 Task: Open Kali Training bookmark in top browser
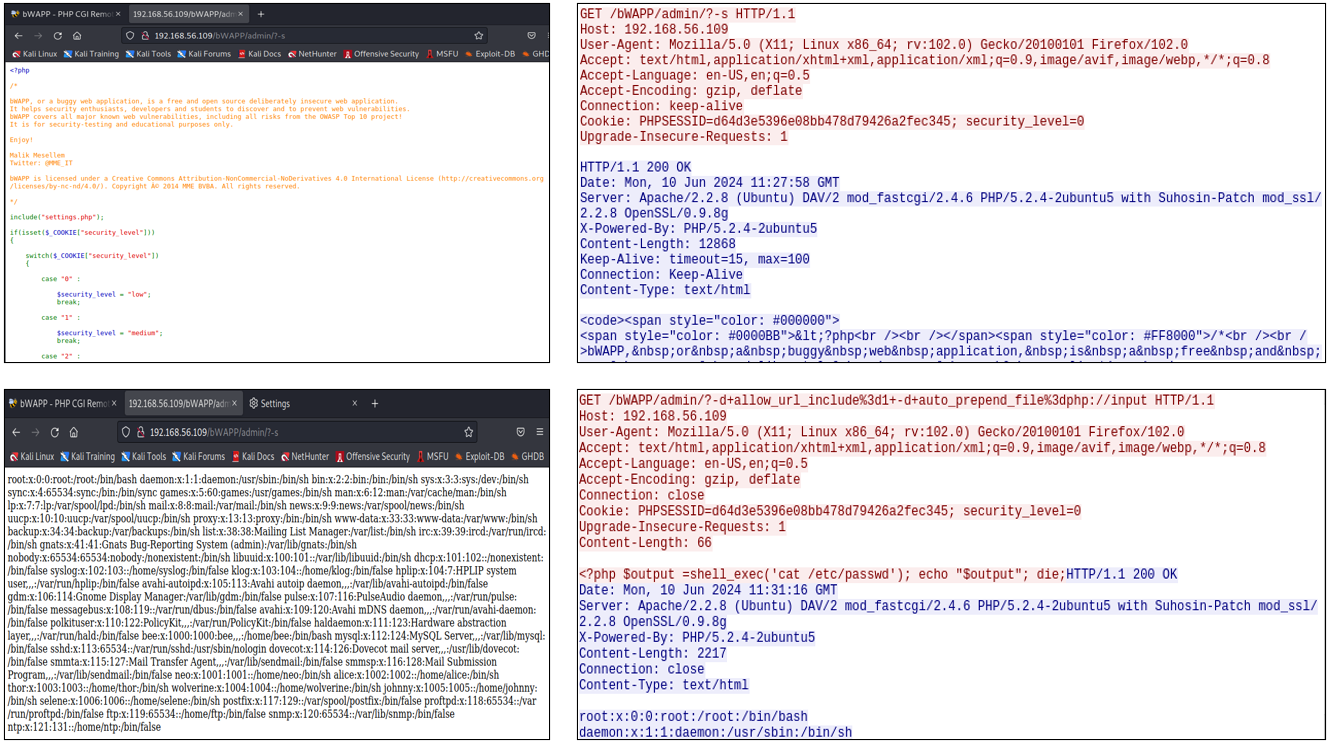pyautogui.click(x=91, y=54)
